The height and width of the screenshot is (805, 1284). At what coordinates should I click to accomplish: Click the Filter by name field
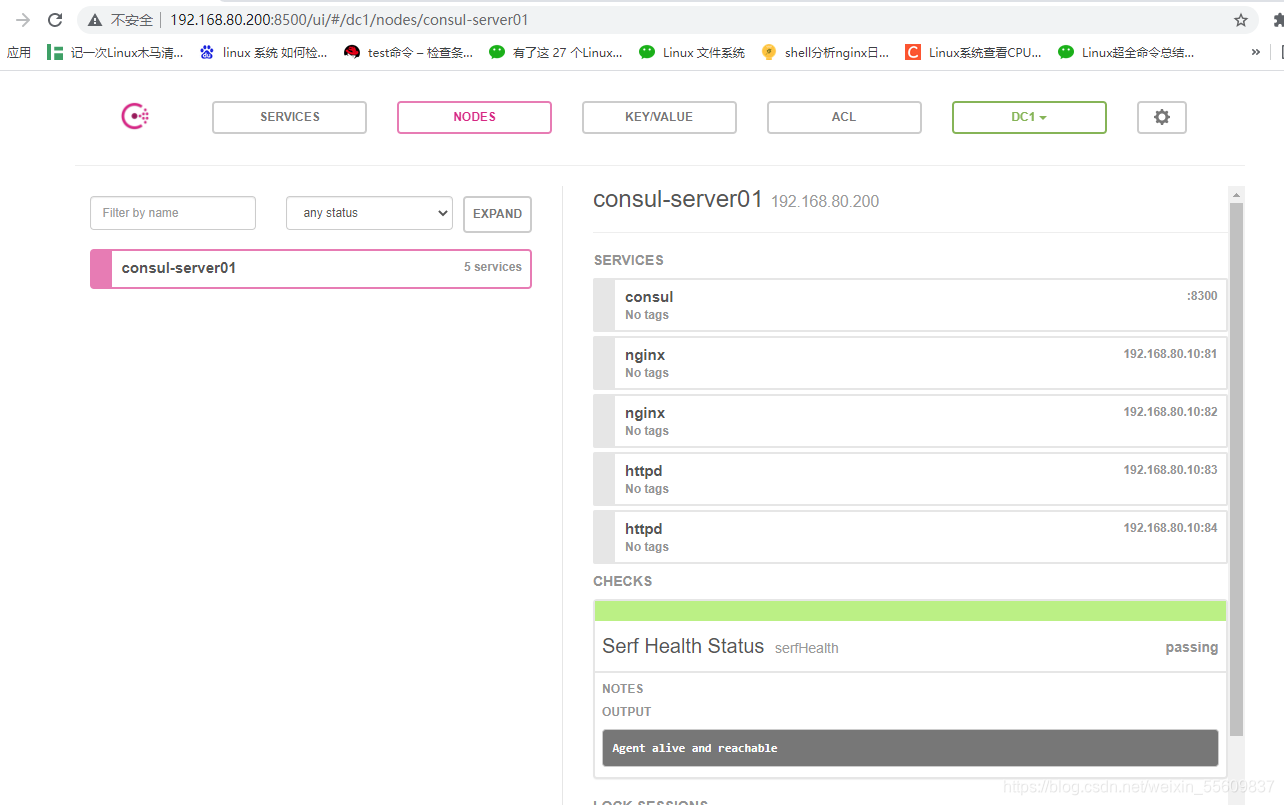point(173,213)
